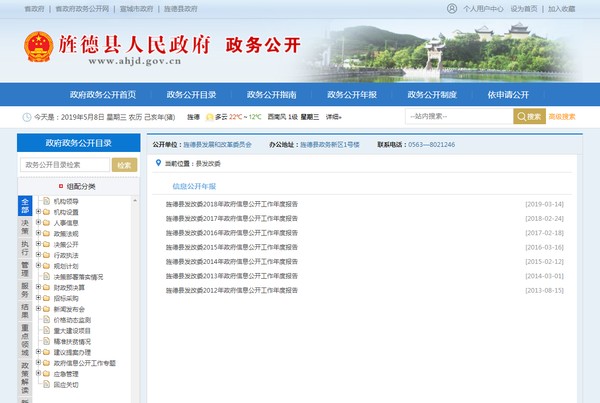Expand the 政策法规 tree node
This screenshot has width=600, height=403.
[38, 233]
